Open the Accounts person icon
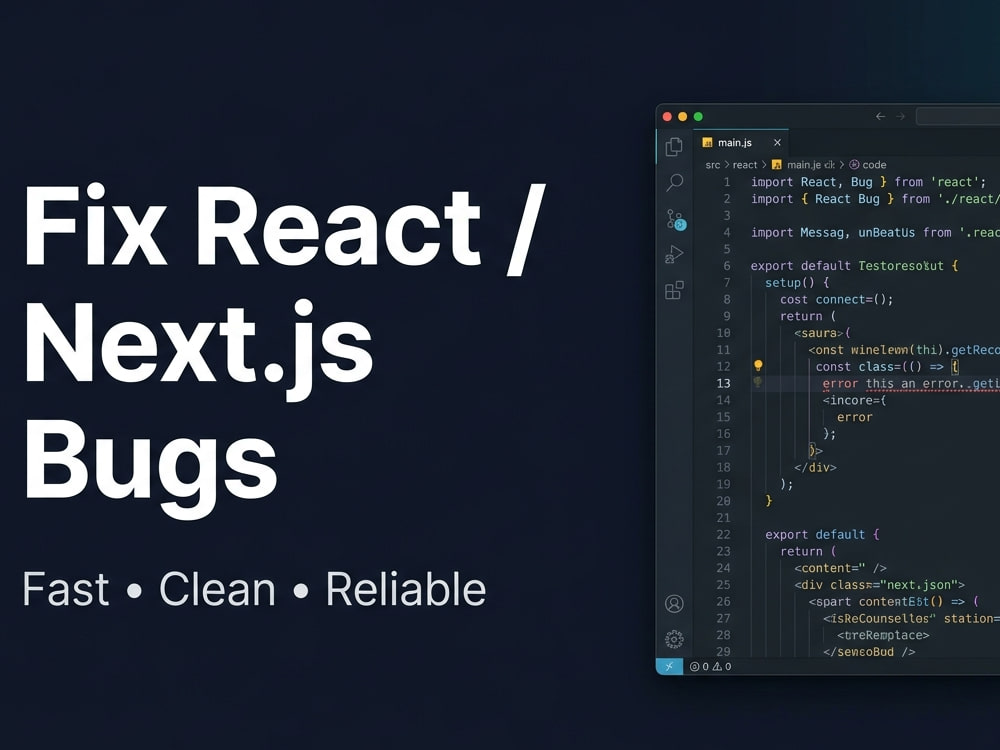 (674, 603)
